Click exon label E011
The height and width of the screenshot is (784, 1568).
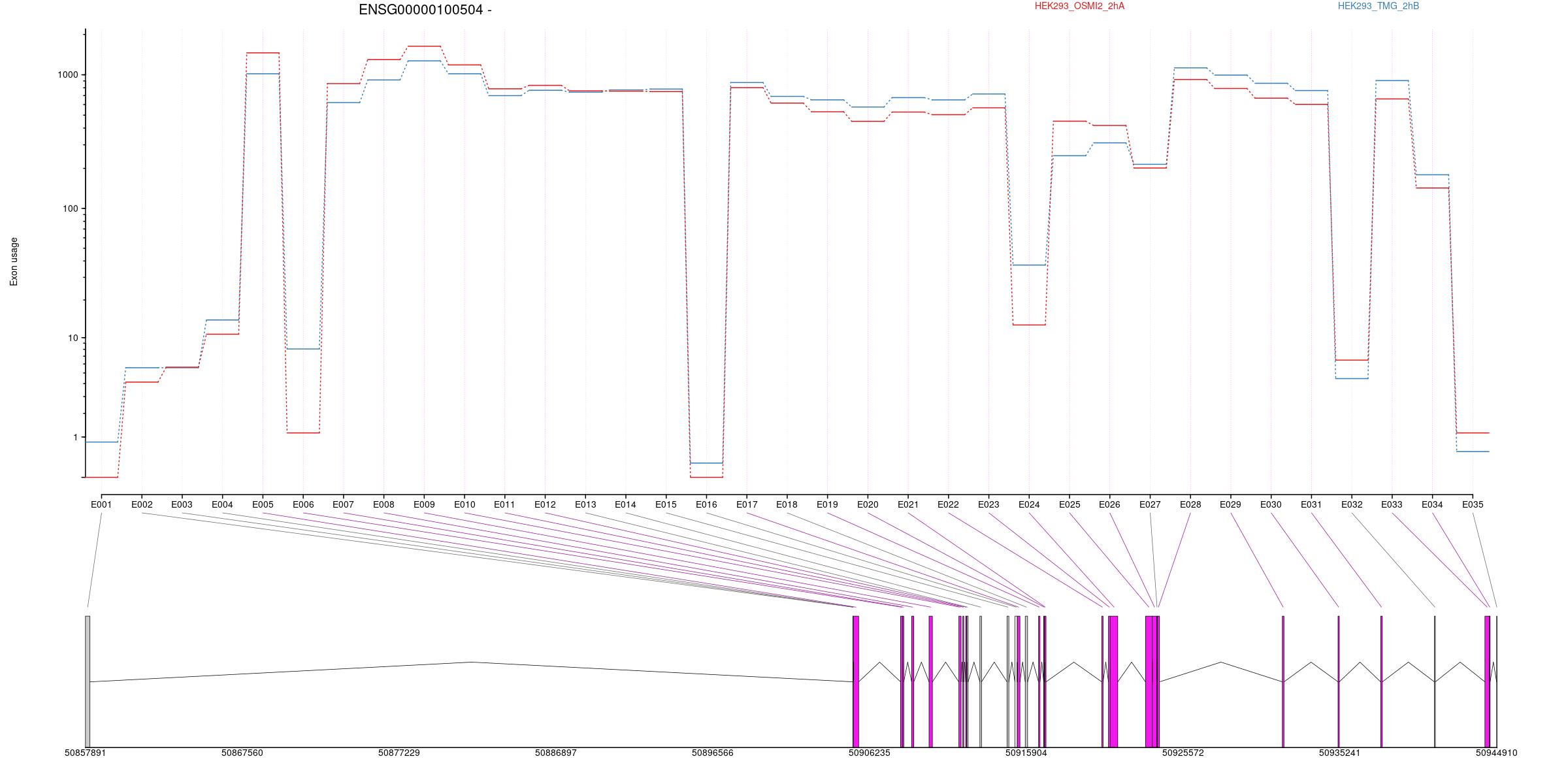click(504, 504)
